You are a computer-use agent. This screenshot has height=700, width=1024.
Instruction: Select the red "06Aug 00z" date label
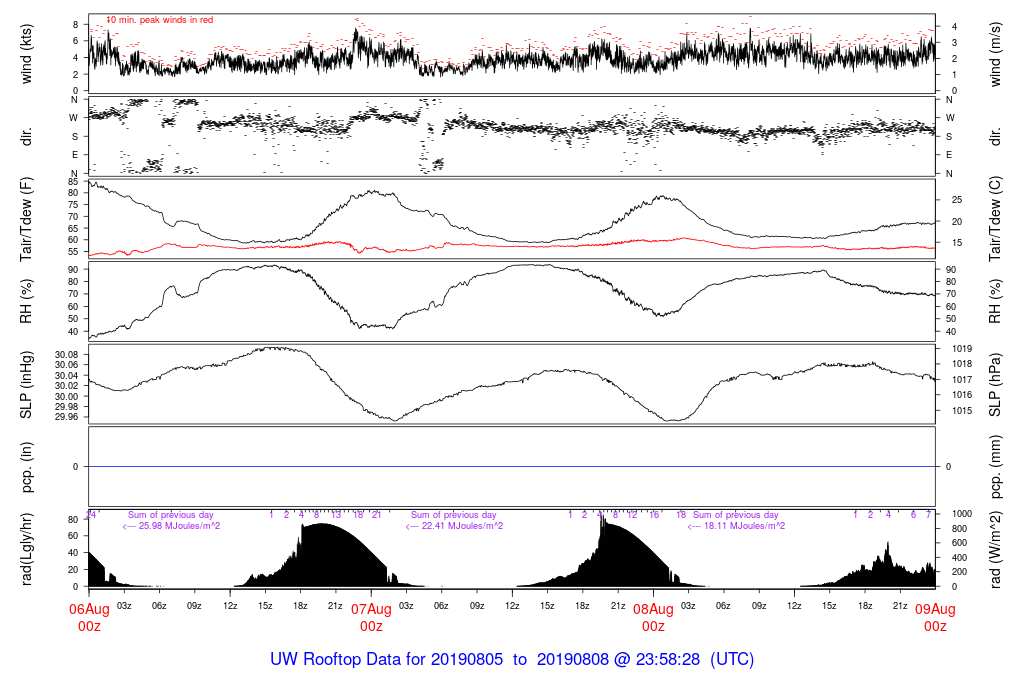[x=89, y=617]
